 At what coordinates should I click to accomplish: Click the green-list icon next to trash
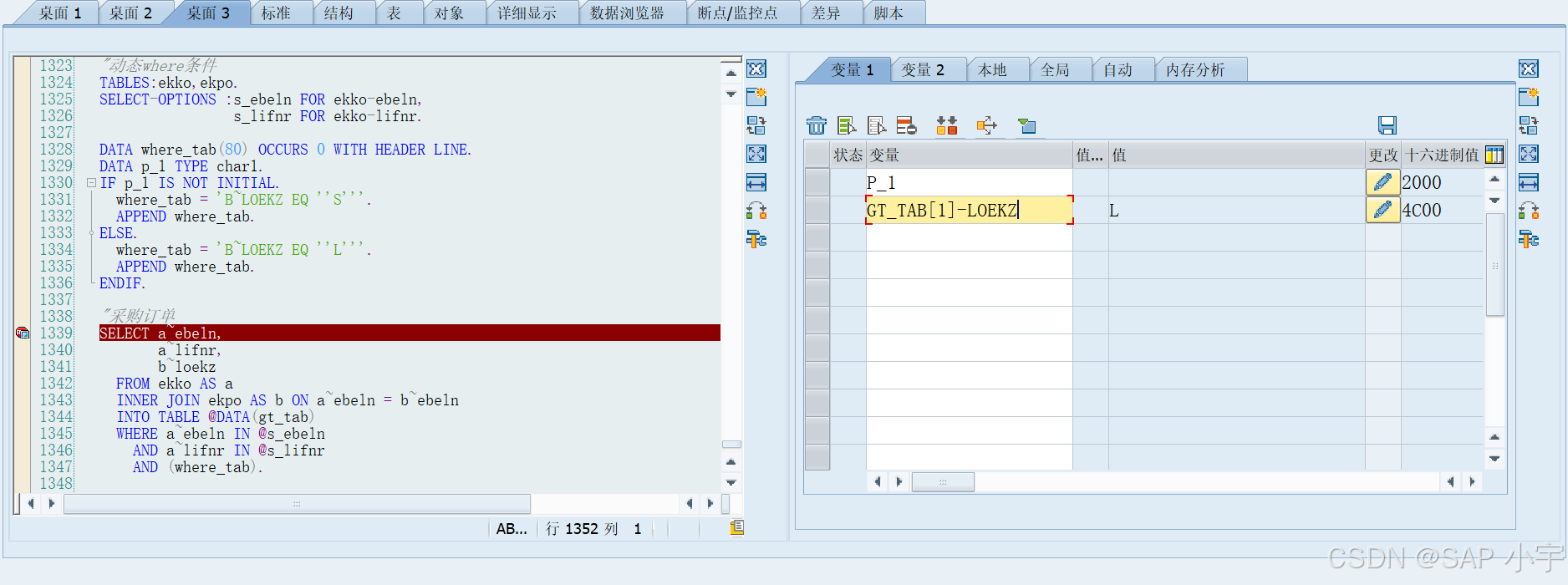point(847,125)
